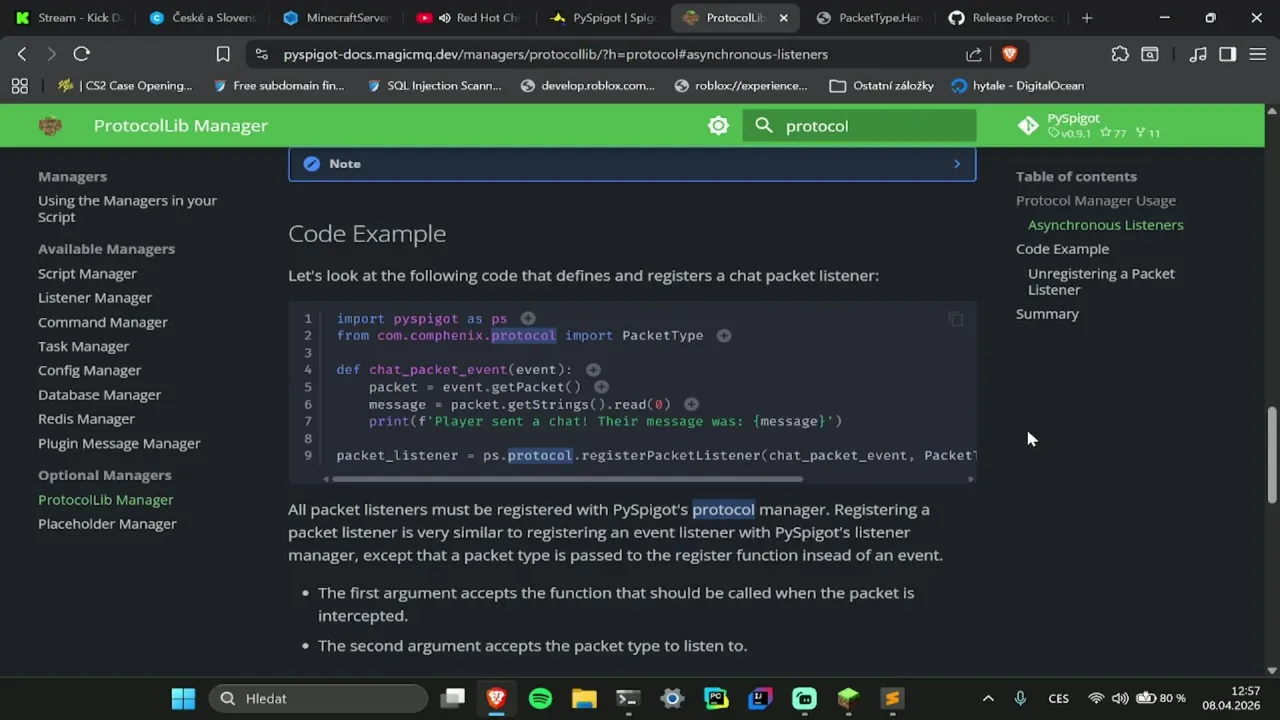Open annotation marker after PacketType import
The width and height of the screenshot is (1280, 720).
tap(724, 336)
